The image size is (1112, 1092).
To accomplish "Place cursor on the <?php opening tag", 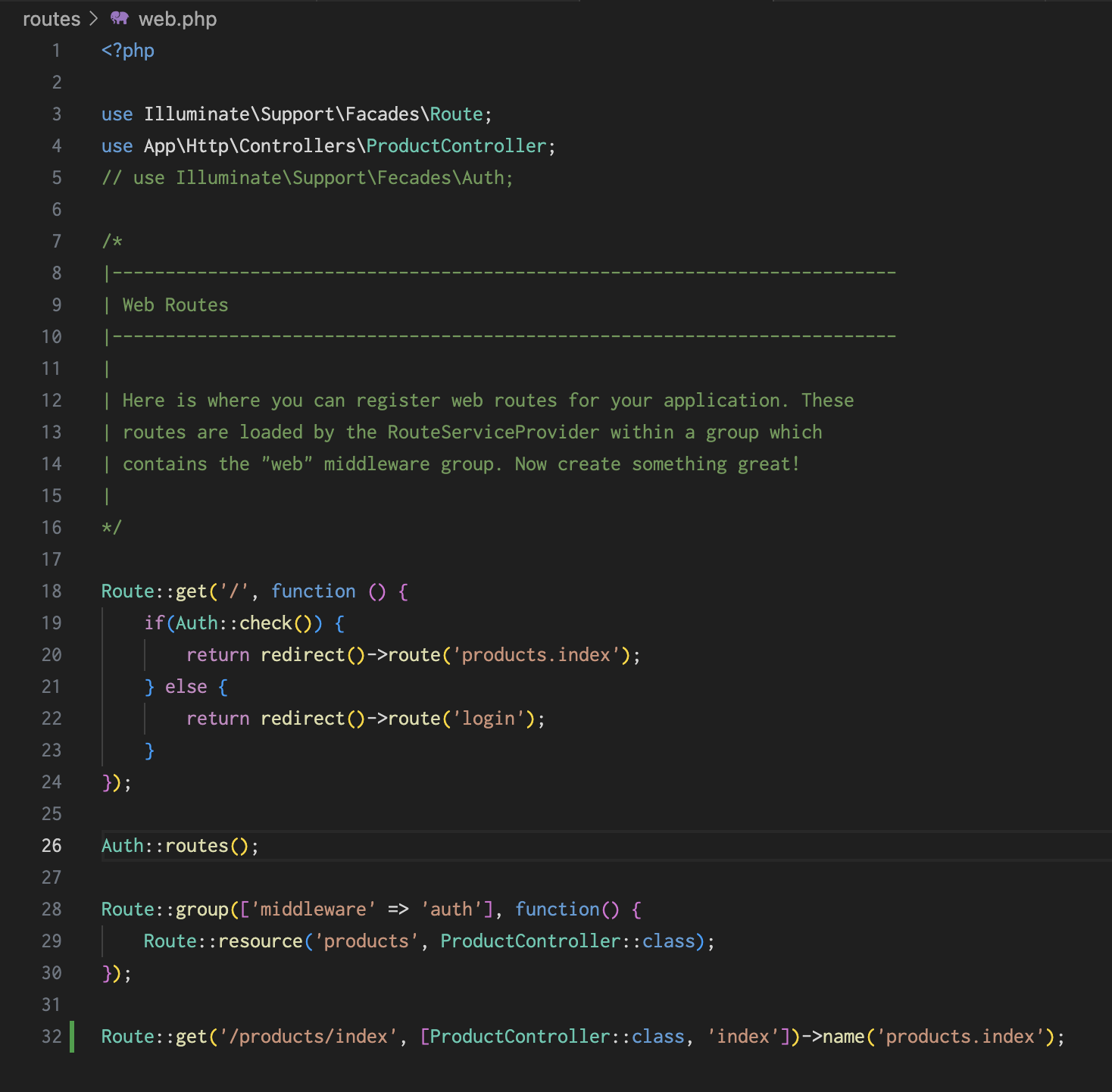I will [x=128, y=51].
